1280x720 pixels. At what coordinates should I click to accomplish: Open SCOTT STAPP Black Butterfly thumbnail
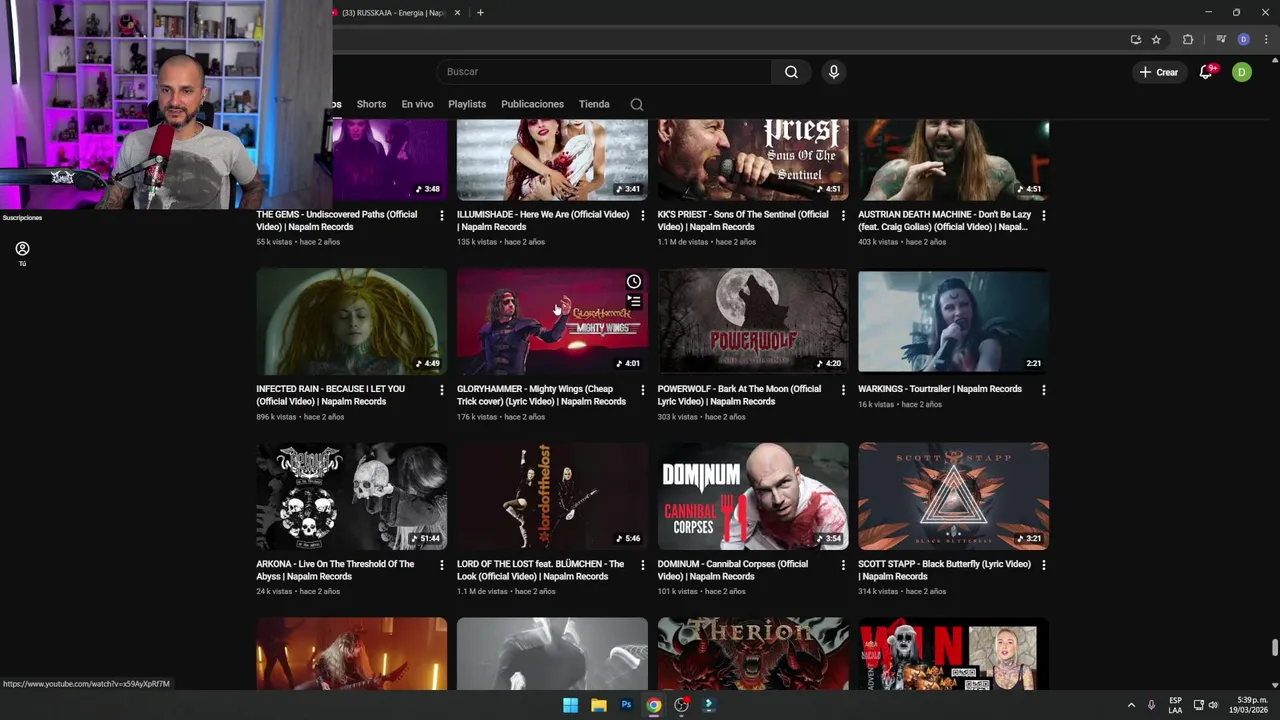(953, 496)
